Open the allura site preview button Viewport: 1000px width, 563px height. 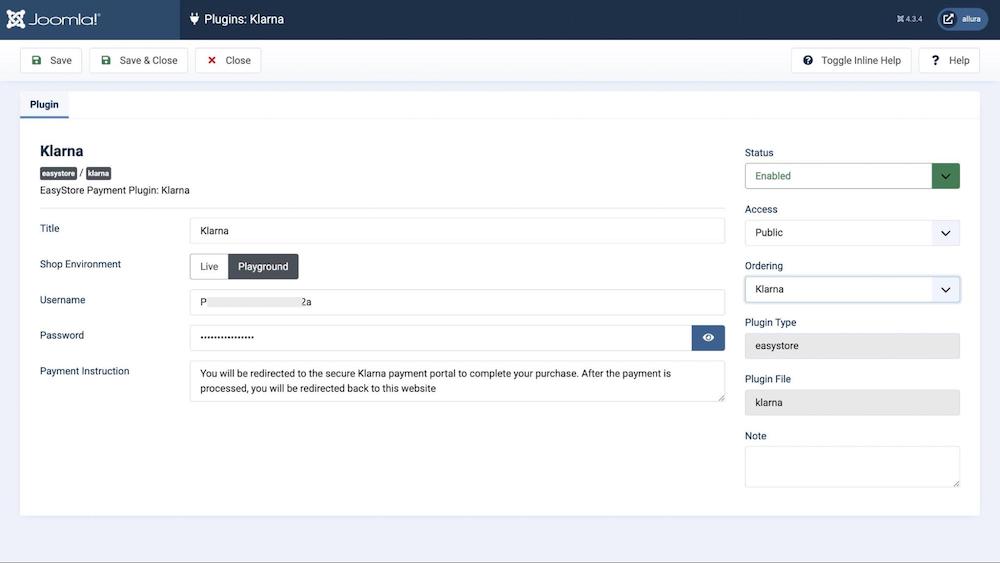coord(962,19)
